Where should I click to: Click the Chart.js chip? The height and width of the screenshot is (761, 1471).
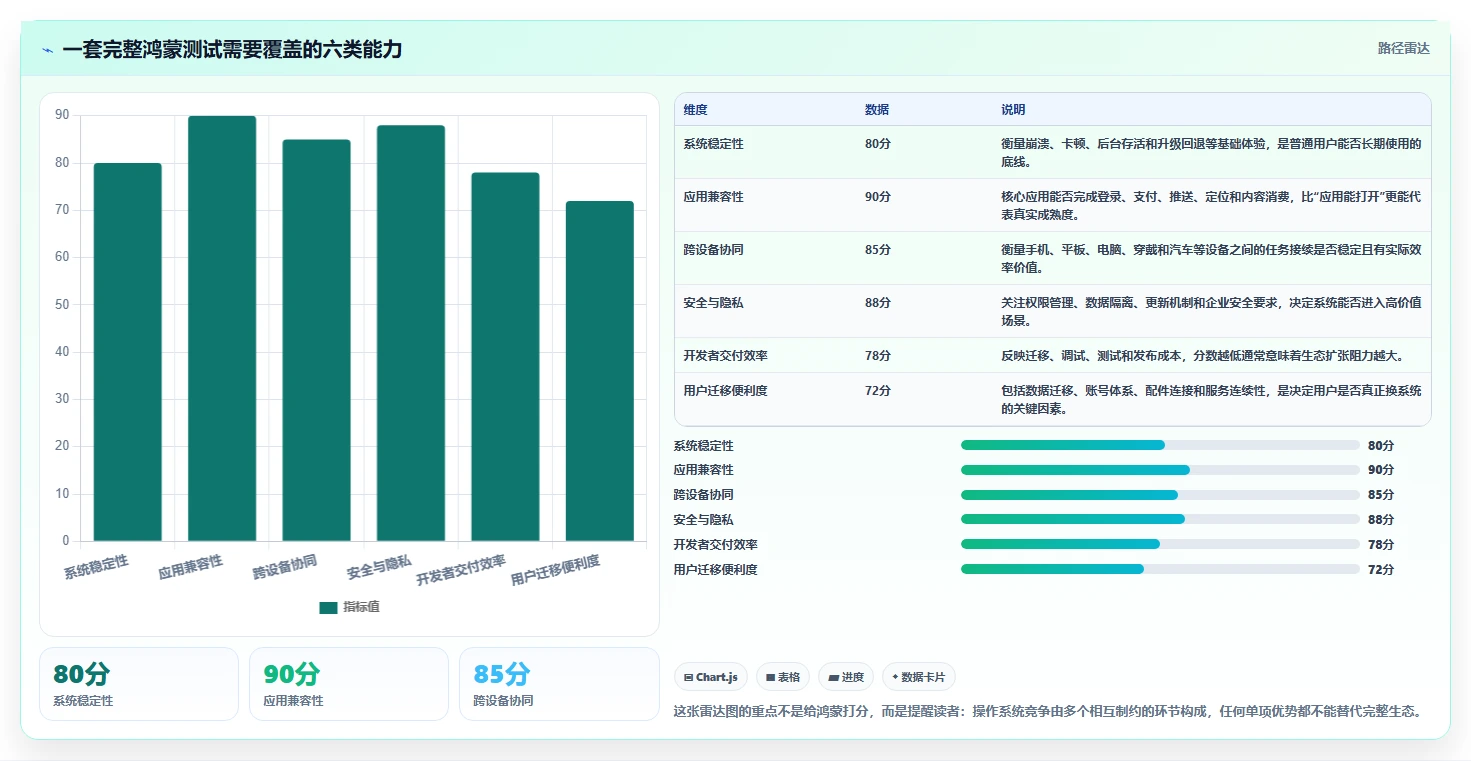click(x=711, y=677)
